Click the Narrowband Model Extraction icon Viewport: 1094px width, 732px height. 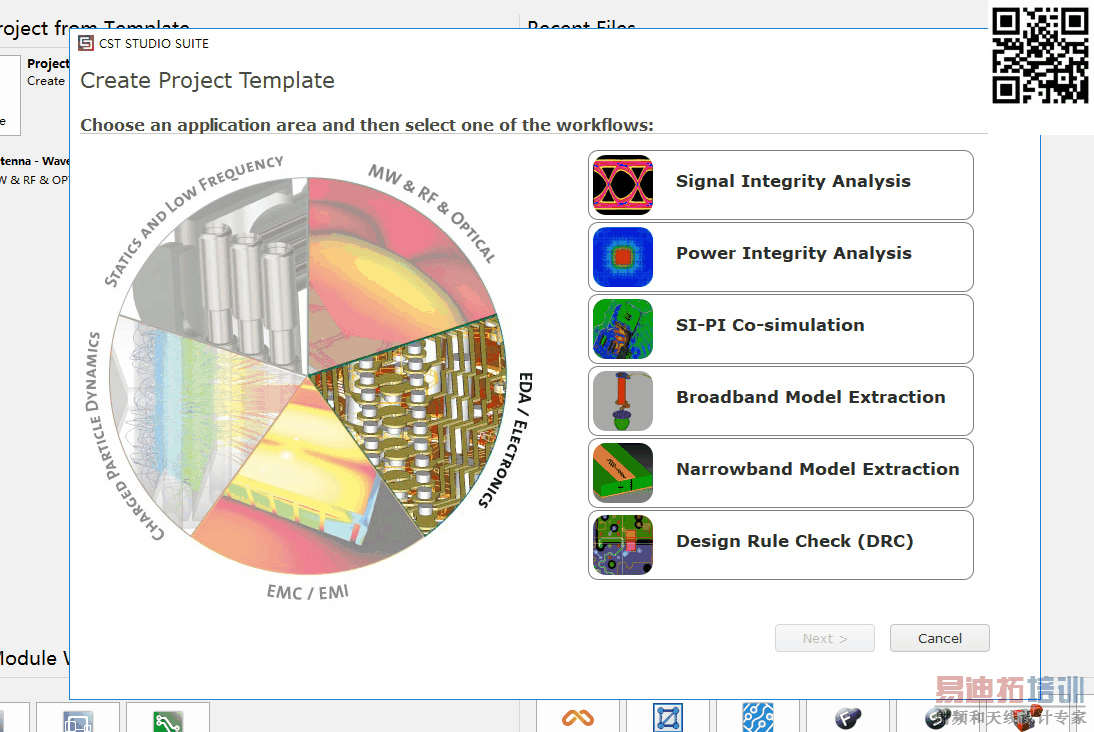(x=622, y=472)
